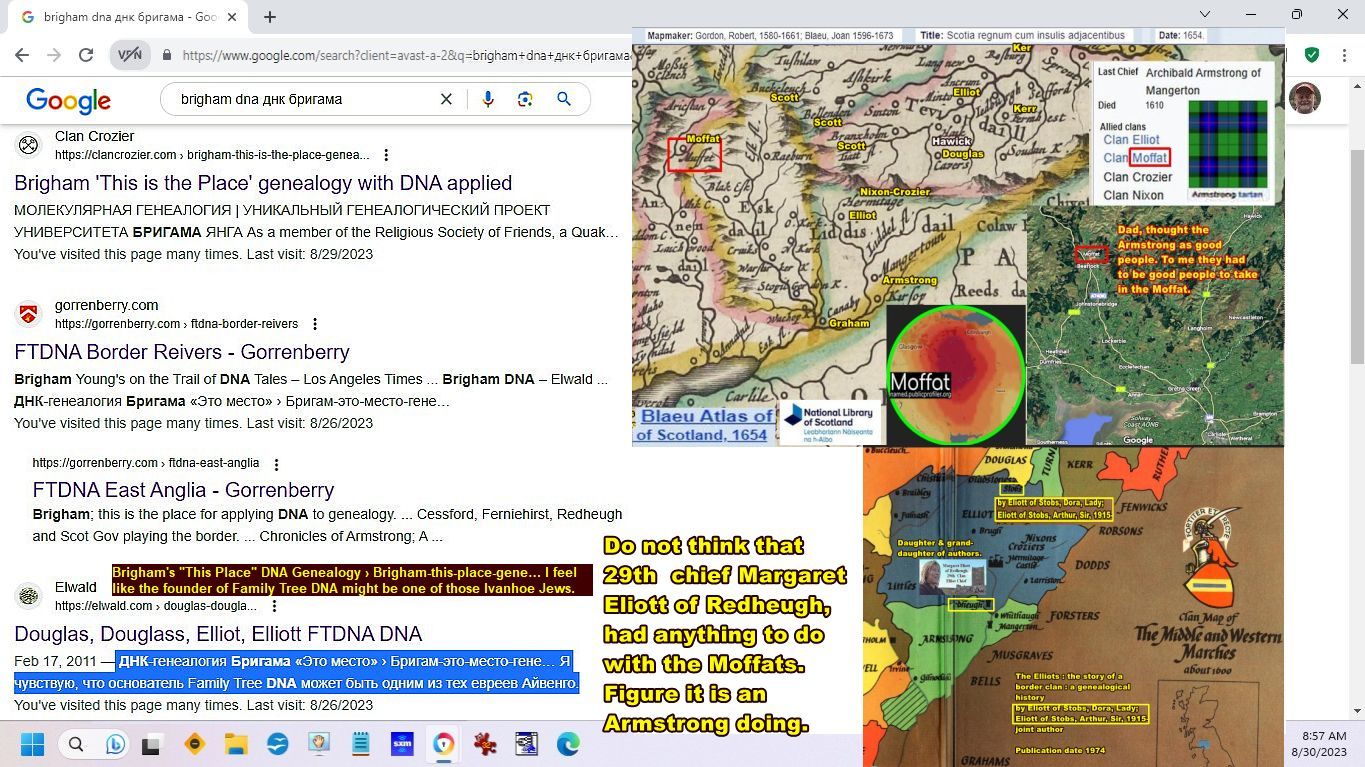The image size is (1365, 767).
Task: Click the gorrenberry.com site favicon
Action: (x=29, y=314)
